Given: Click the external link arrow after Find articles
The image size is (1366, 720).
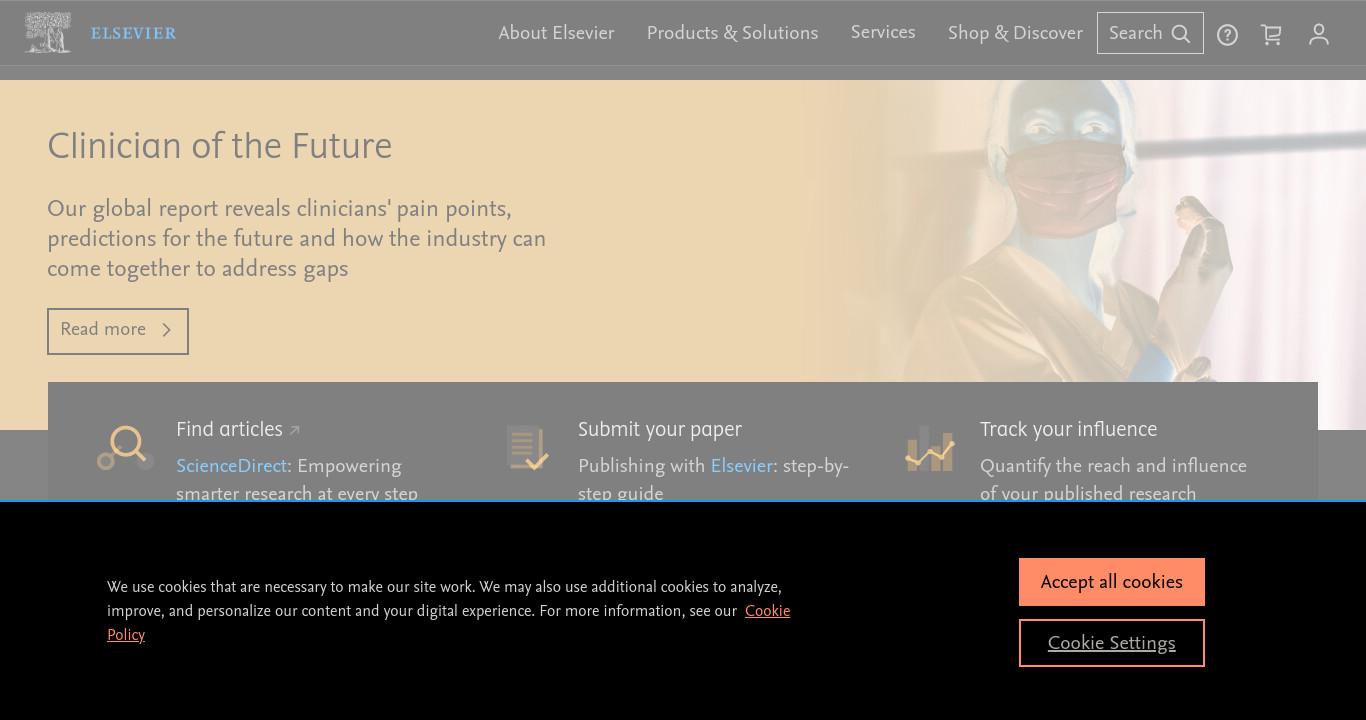Looking at the screenshot, I should (x=294, y=431).
